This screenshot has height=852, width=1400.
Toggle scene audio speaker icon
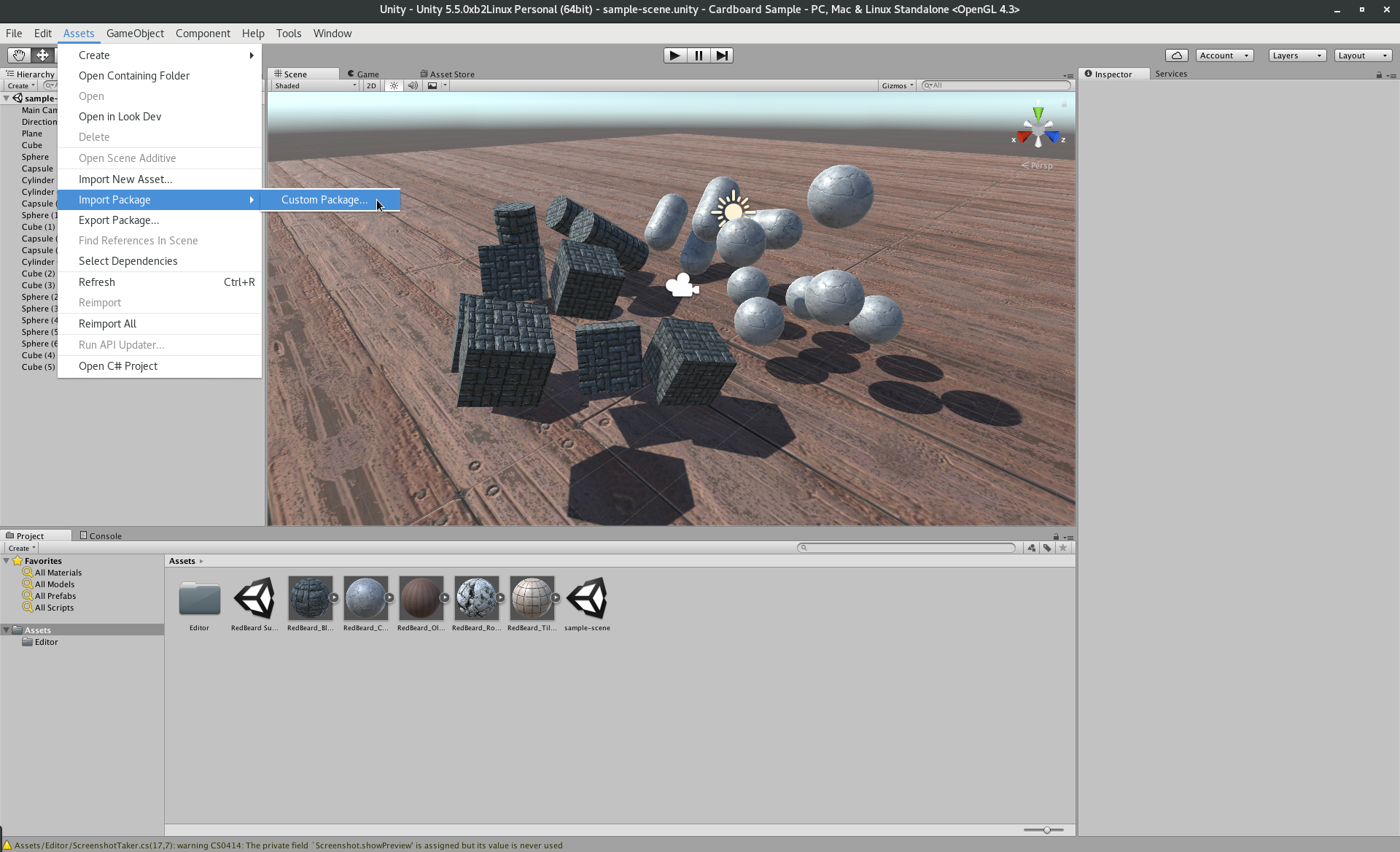[x=413, y=85]
